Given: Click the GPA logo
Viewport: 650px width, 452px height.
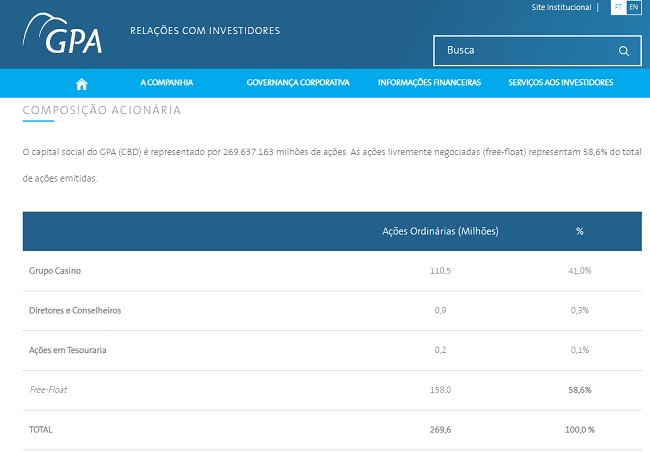Looking at the screenshot, I should click(x=62, y=33).
